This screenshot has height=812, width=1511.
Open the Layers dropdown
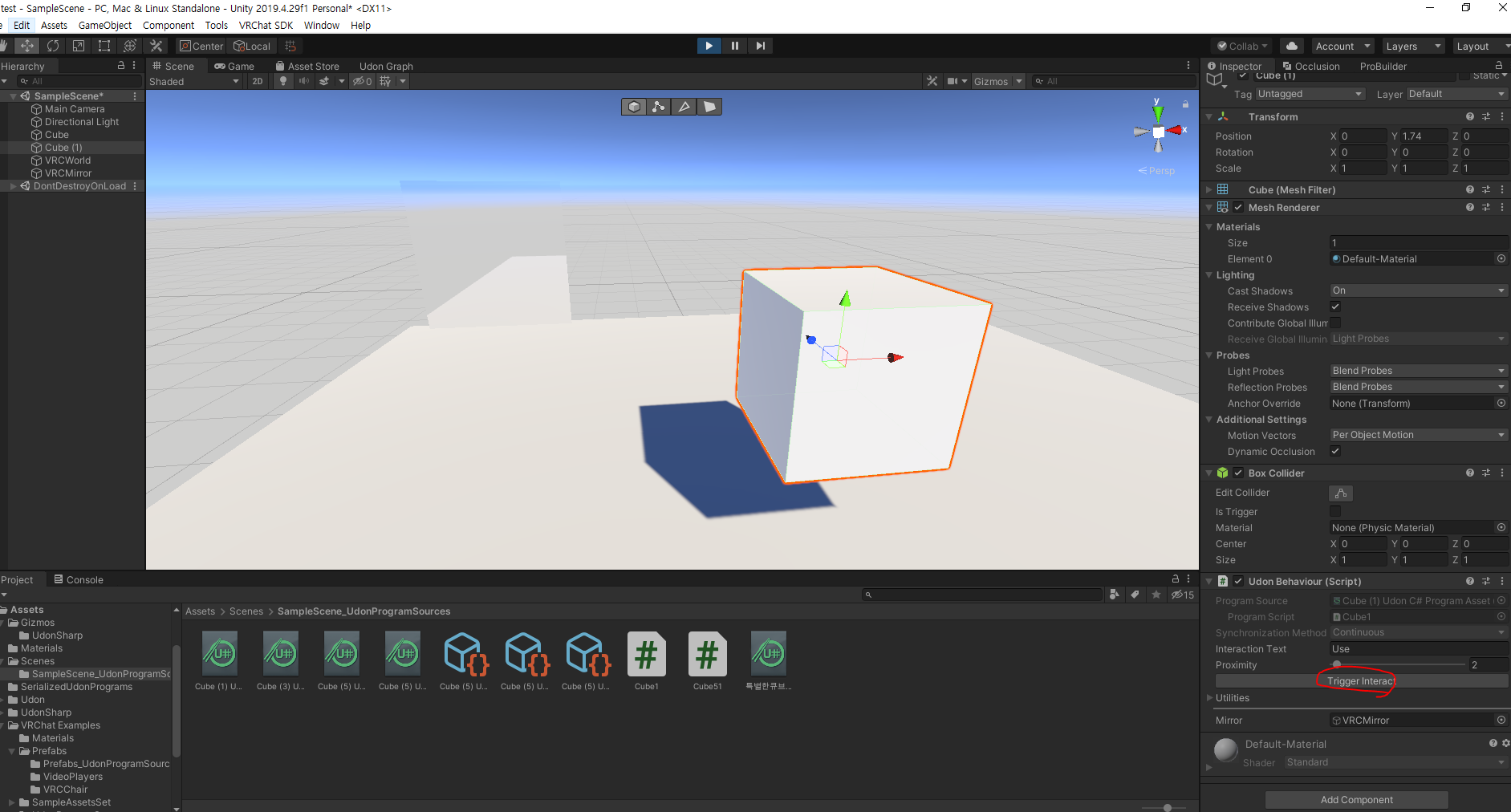[1414, 46]
